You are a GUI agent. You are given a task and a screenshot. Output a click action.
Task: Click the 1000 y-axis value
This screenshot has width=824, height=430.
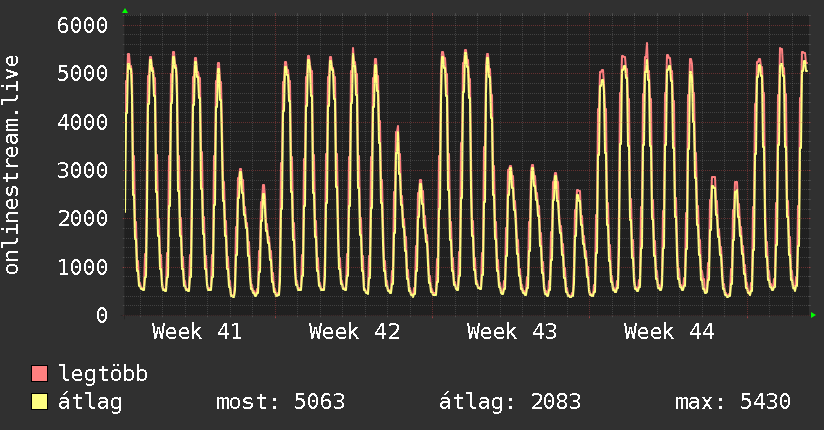82,267
